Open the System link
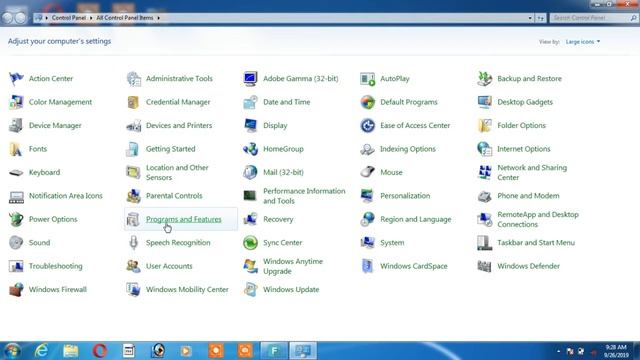640x360 pixels. pyautogui.click(x=392, y=242)
